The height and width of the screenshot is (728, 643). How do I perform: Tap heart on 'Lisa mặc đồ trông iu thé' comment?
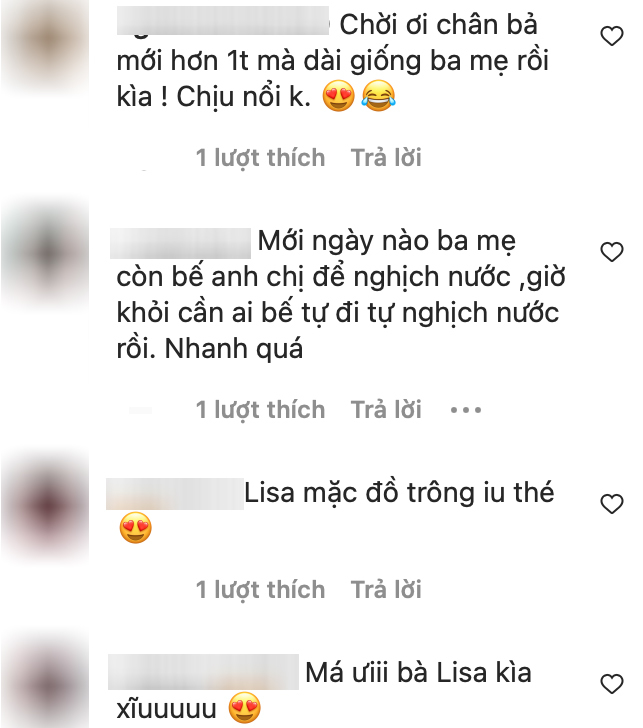pos(611,504)
